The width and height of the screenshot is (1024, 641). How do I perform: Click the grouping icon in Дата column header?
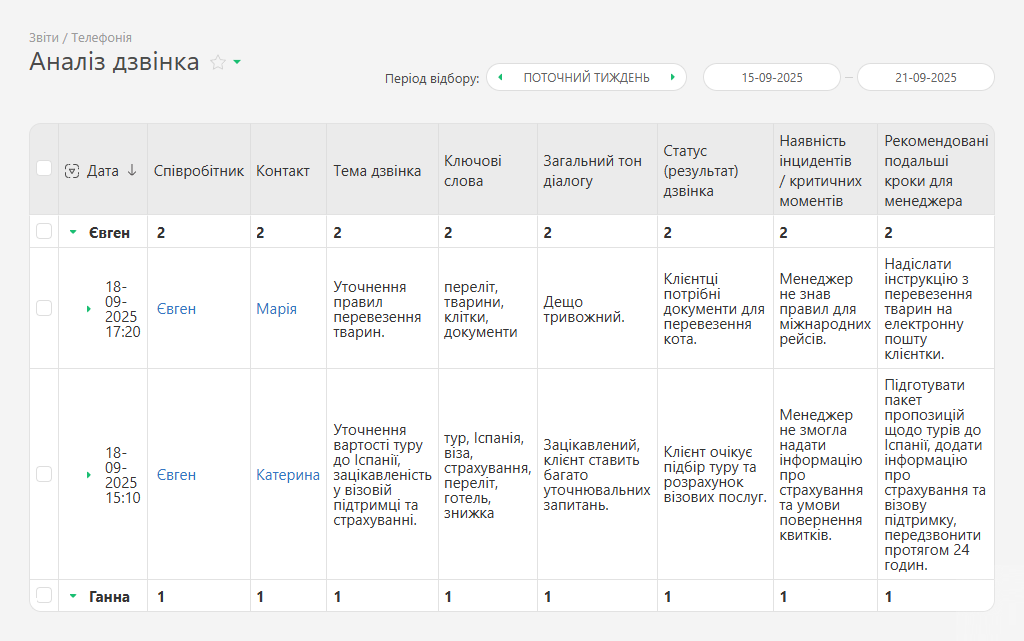click(71, 171)
